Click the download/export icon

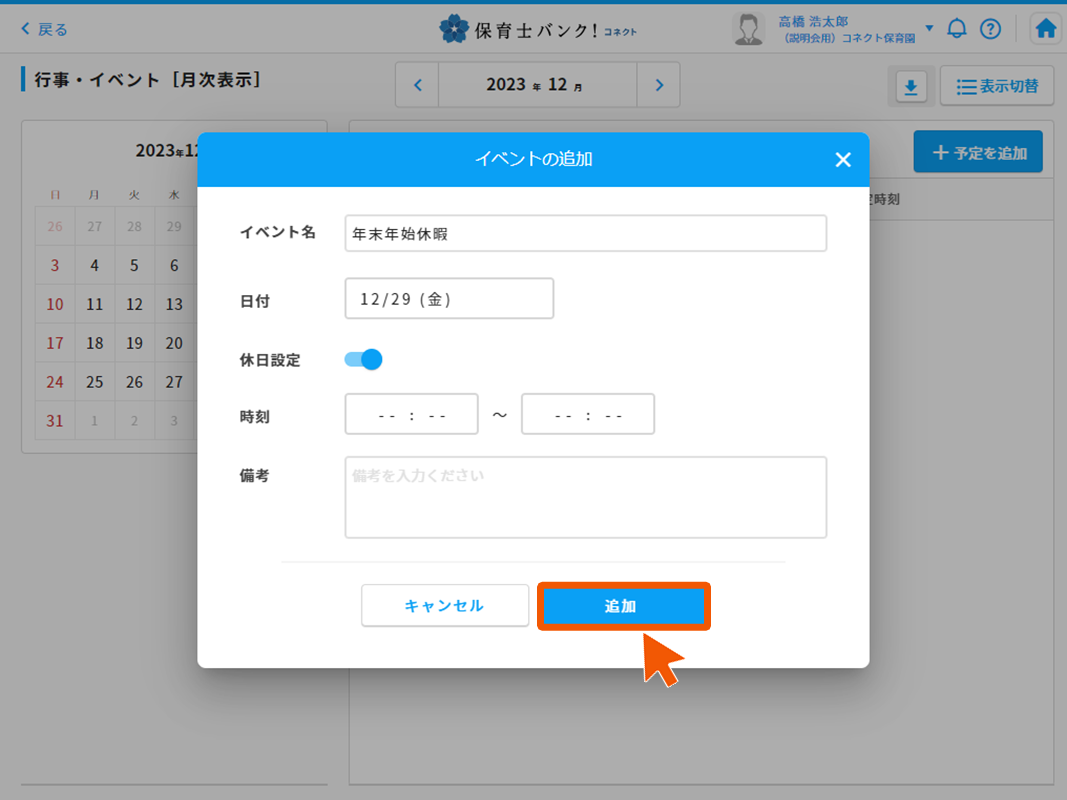910,87
